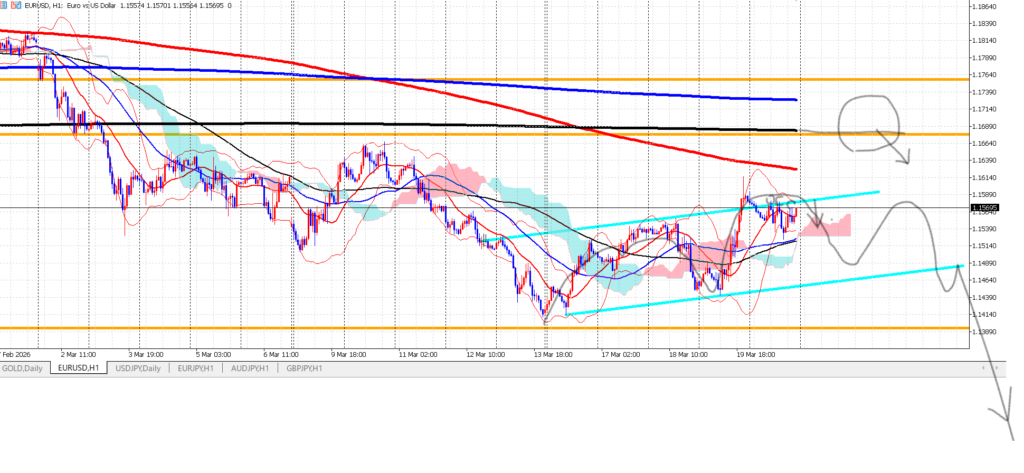The image size is (1024, 473).
Task: Select the bottom orange horizontal support line
Action: [x=300, y=327]
